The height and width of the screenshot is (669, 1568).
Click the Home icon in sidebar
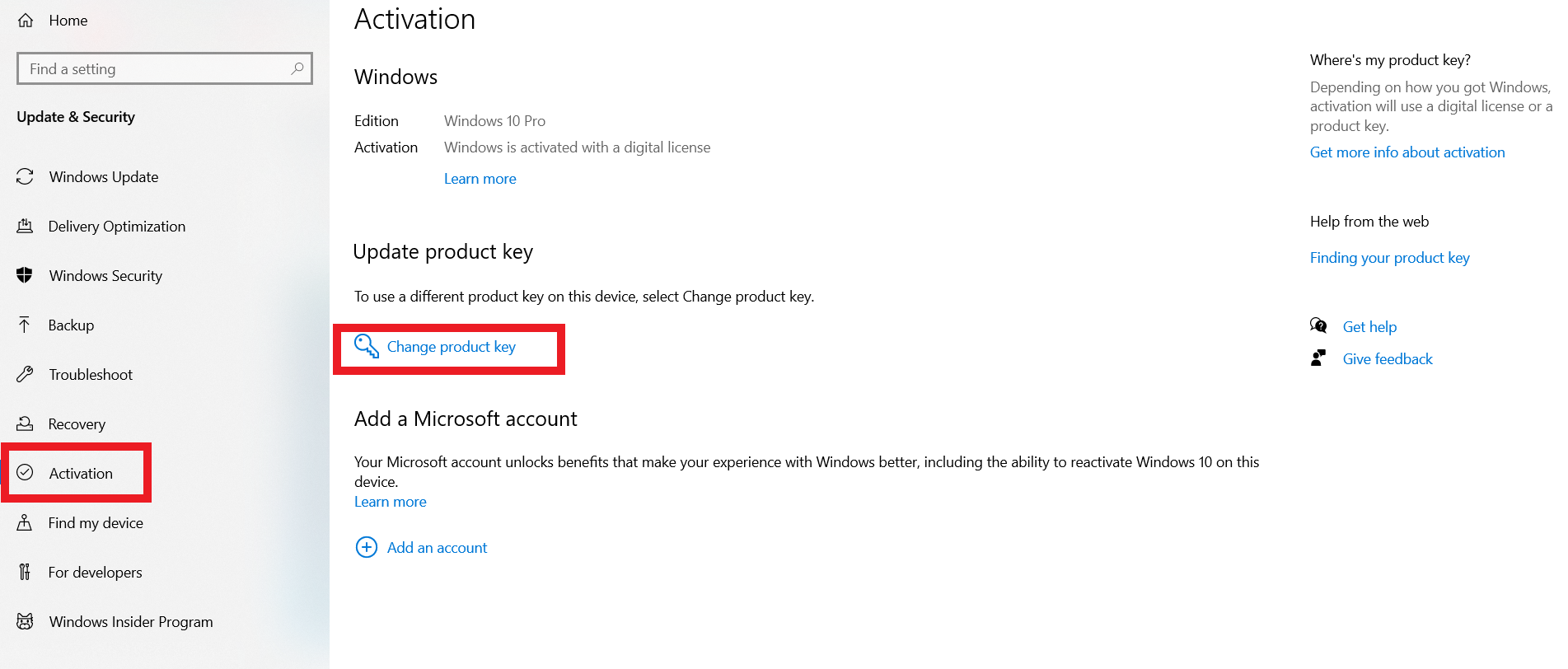[x=26, y=21]
